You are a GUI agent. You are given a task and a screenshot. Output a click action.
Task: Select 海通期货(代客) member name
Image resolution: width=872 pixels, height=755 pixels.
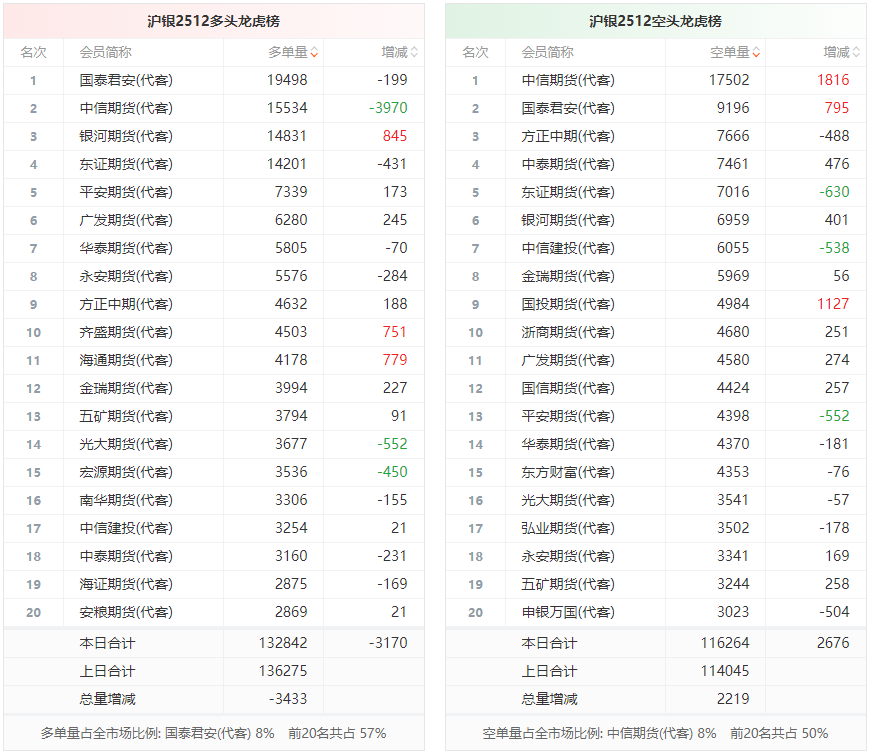(126, 360)
